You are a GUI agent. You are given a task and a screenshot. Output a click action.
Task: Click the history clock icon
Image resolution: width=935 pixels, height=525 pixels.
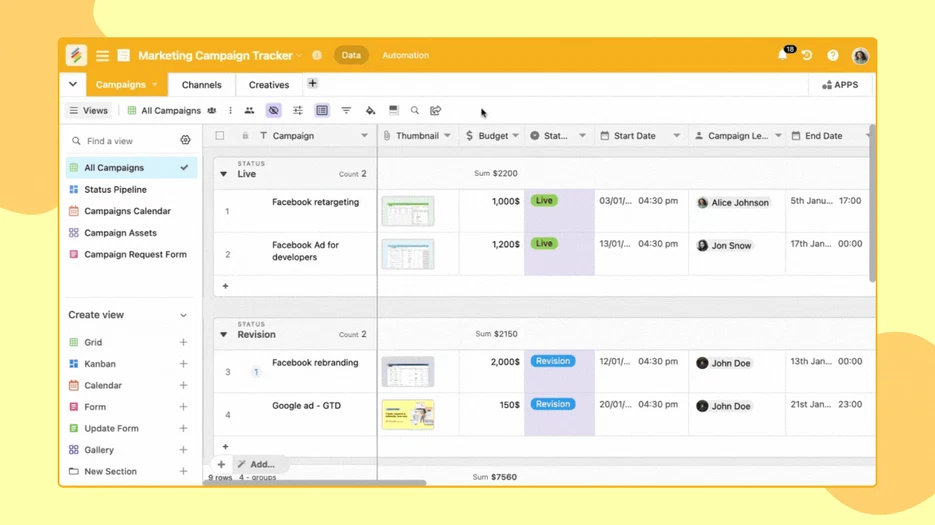click(x=807, y=56)
